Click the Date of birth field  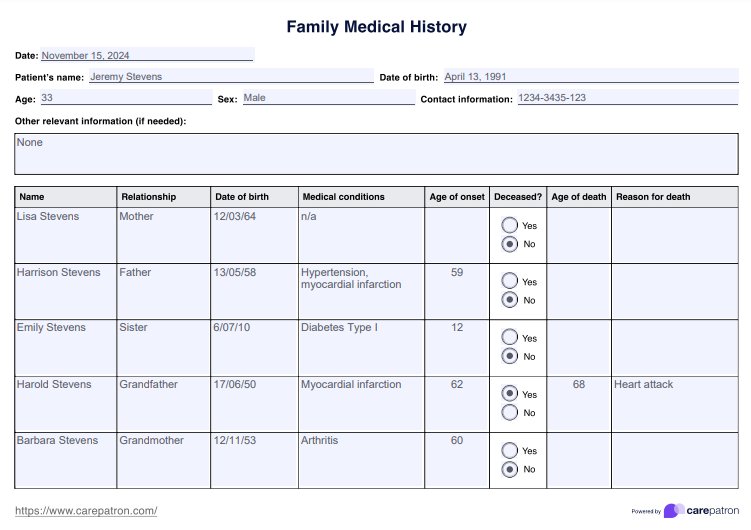pyautogui.click(x=590, y=76)
